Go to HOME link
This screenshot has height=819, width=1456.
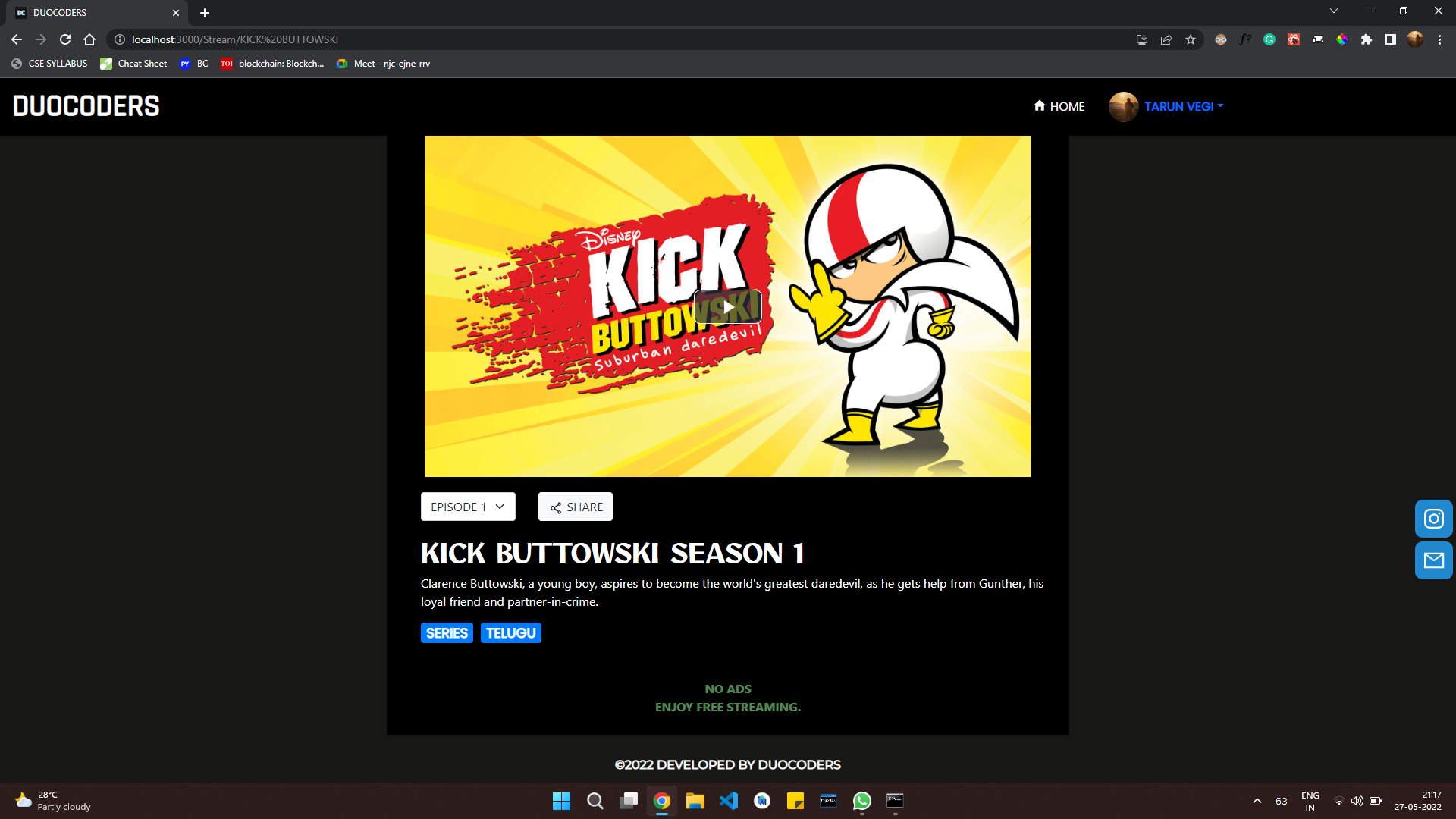tap(1059, 106)
